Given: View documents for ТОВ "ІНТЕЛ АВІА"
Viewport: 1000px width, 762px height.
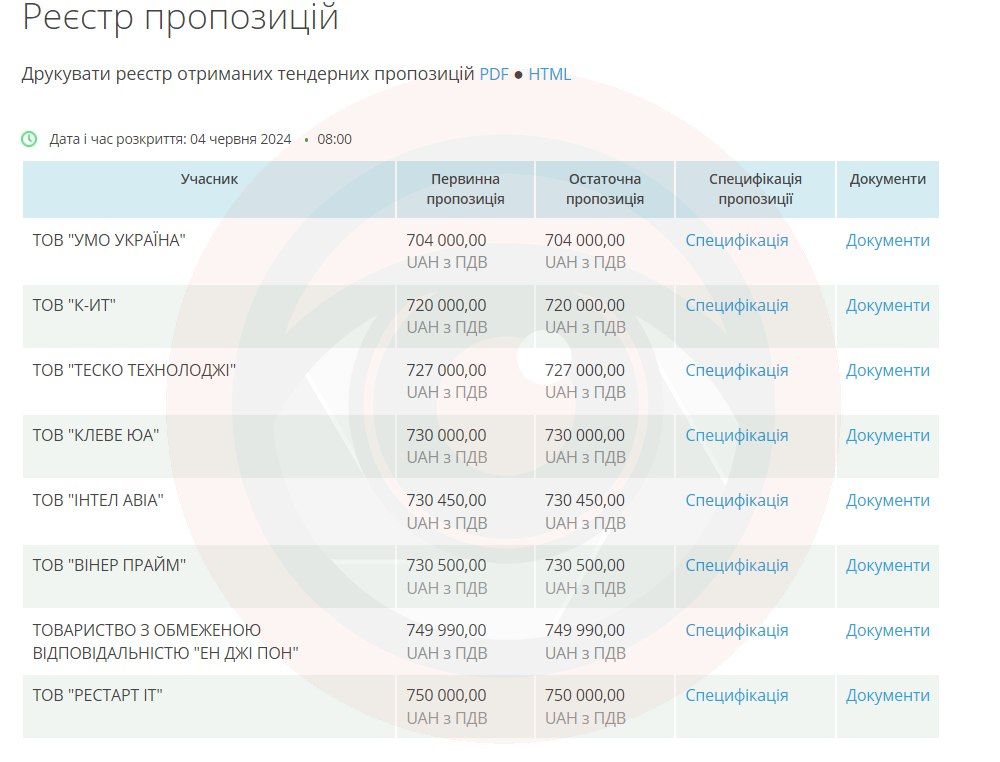Looking at the screenshot, I should pyautogui.click(x=887, y=500).
